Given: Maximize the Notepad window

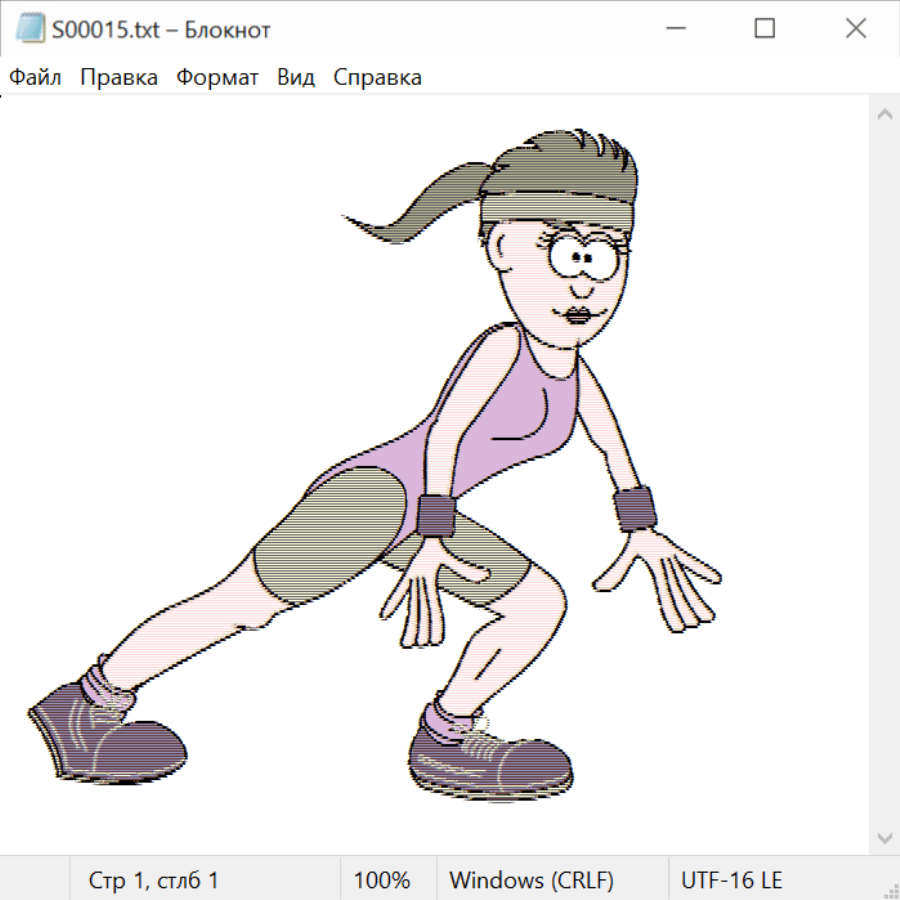Looking at the screenshot, I should pyautogui.click(x=764, y=30).
